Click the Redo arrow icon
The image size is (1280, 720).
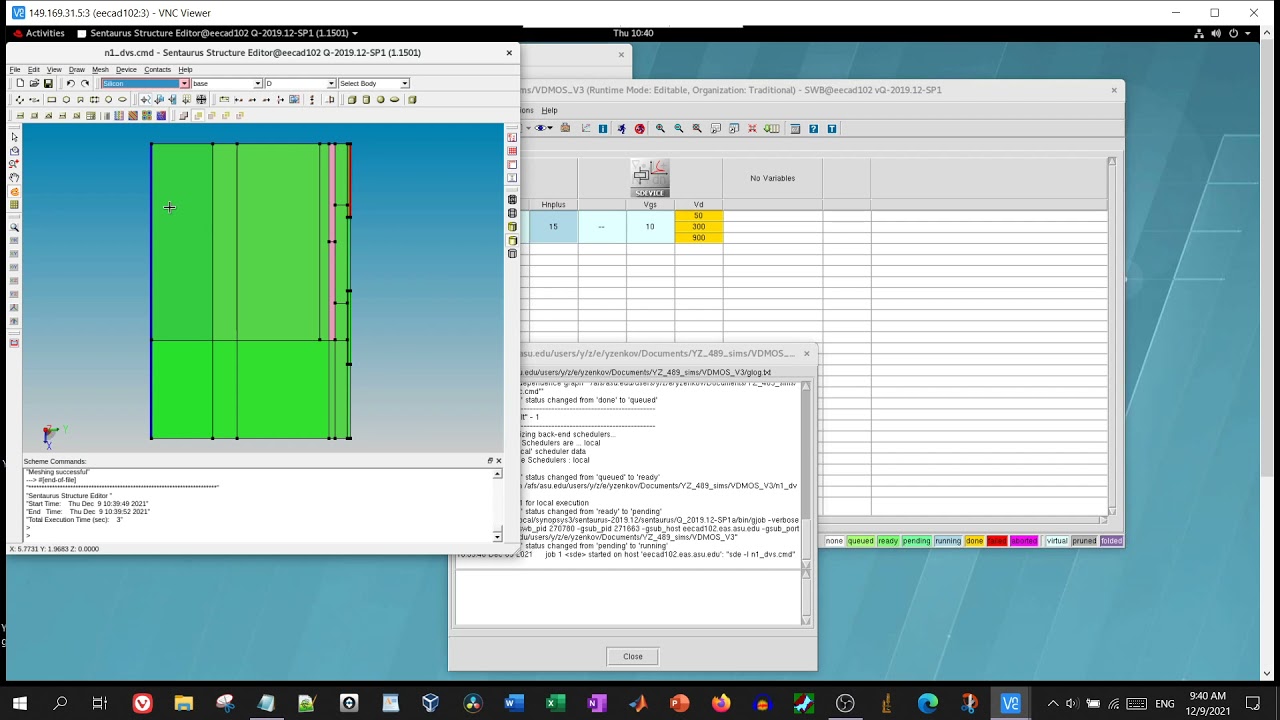pyautogui.click(x=85, y=83)
